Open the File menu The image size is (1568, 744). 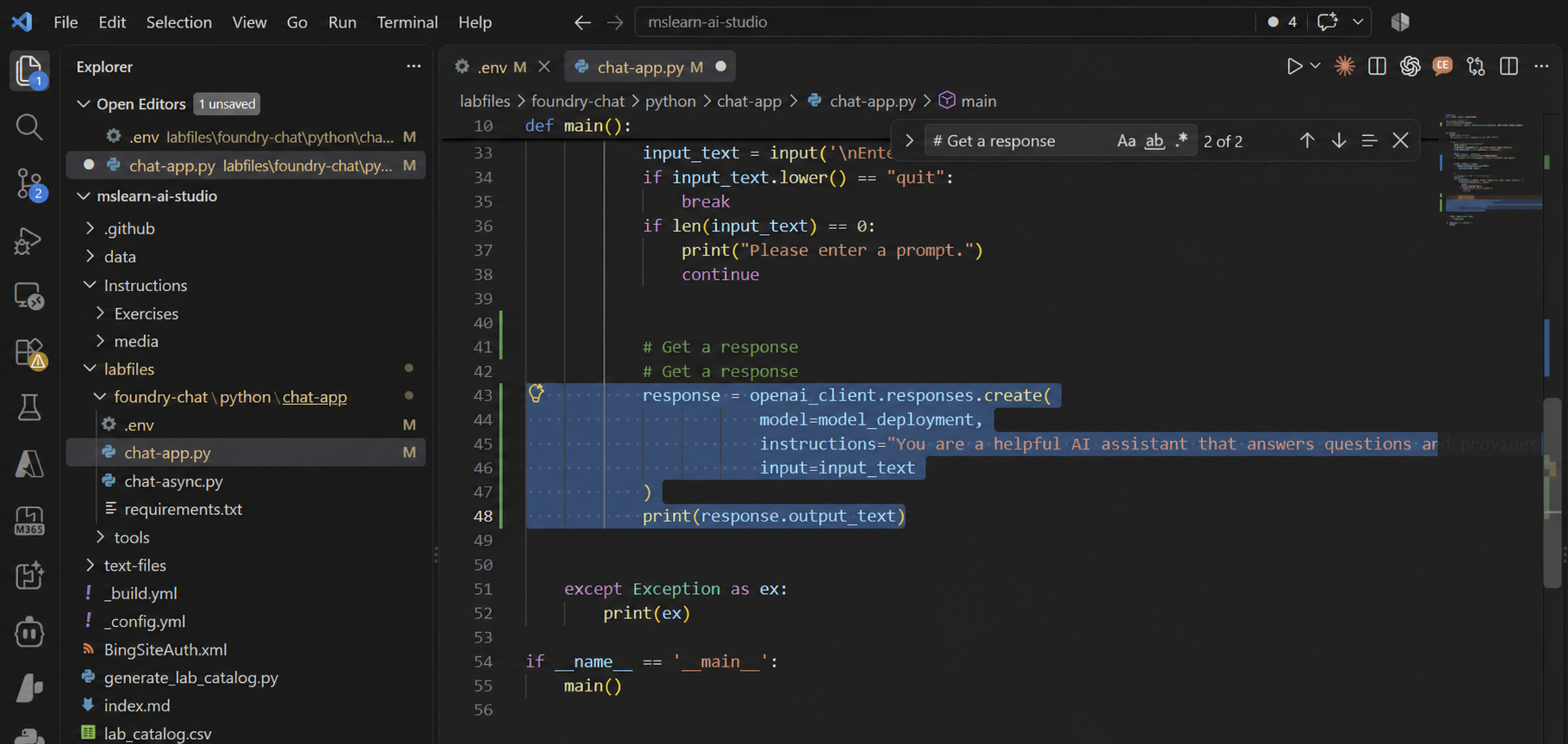(x=65, y=22)
